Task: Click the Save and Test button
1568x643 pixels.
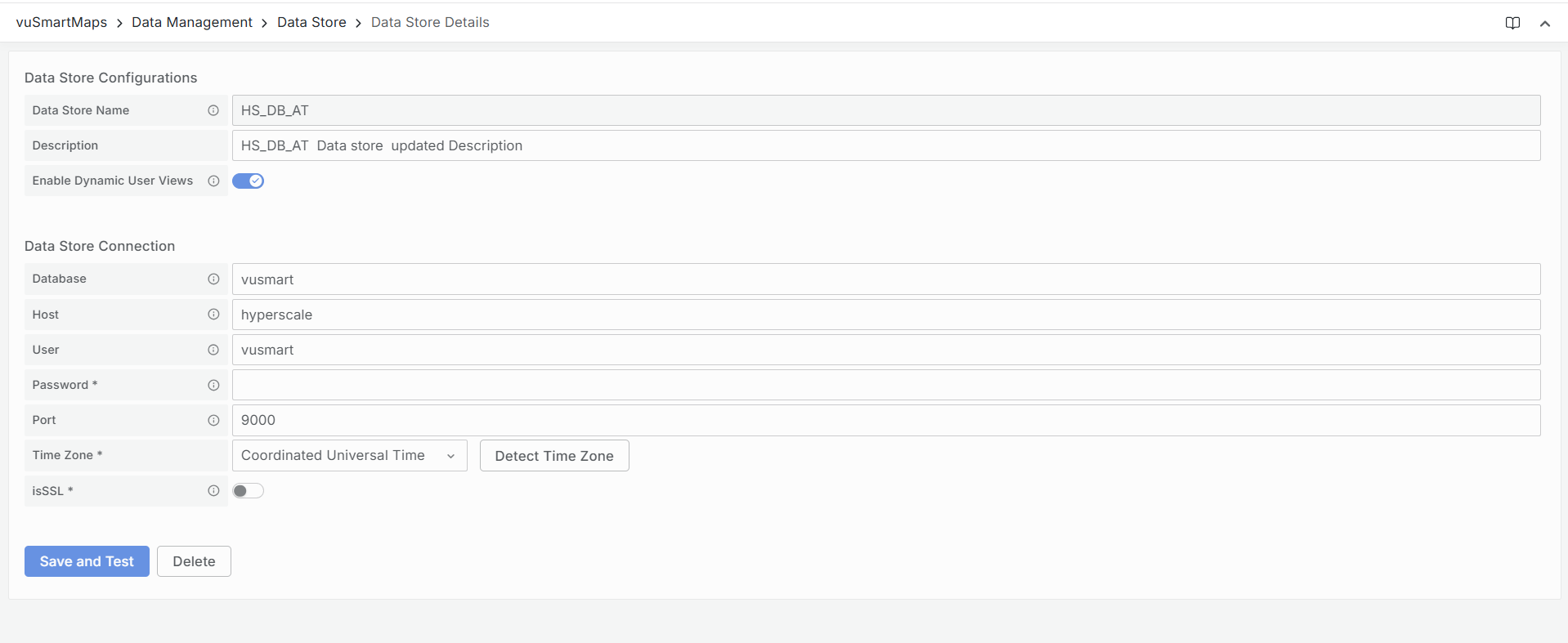Action: (87, 561)
